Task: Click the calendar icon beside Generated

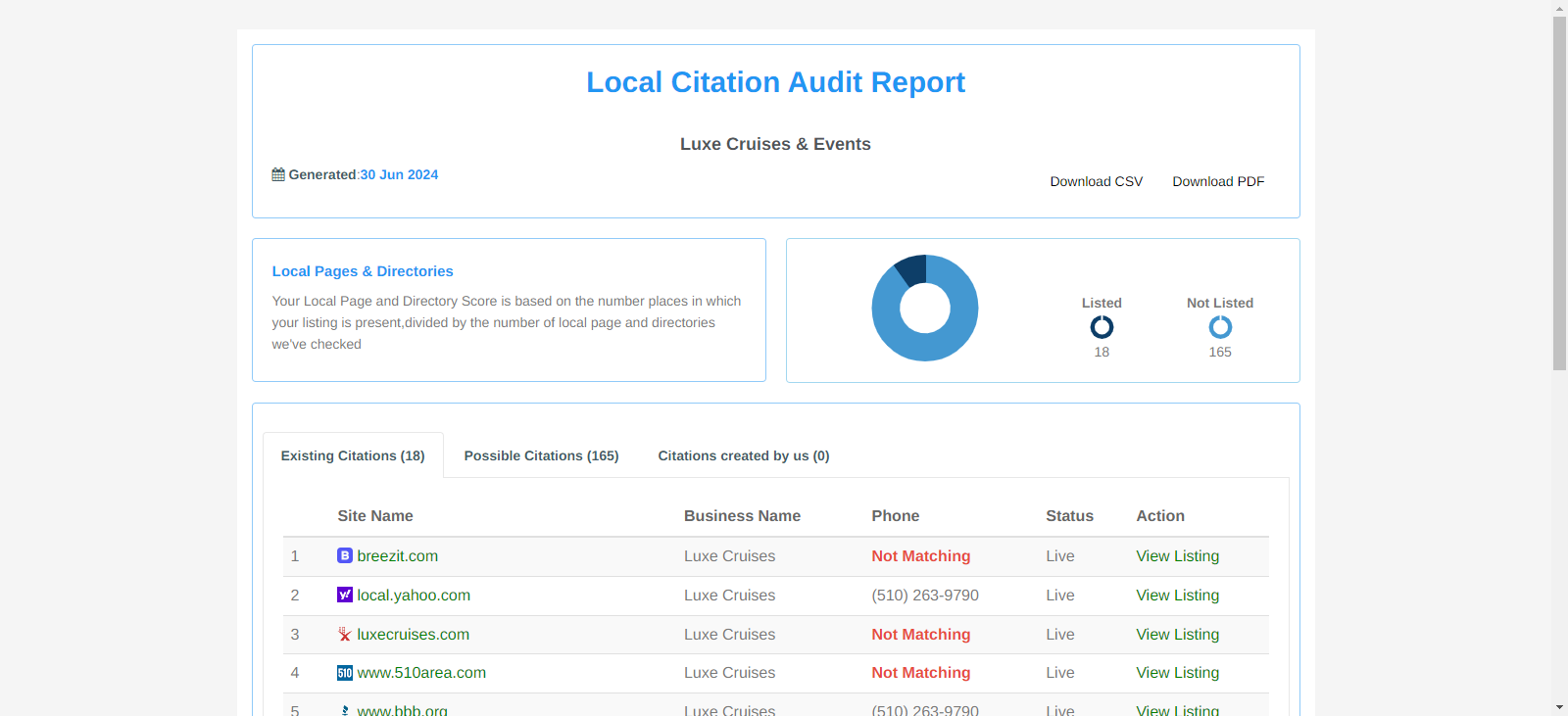Action: [x=278, y=175]
